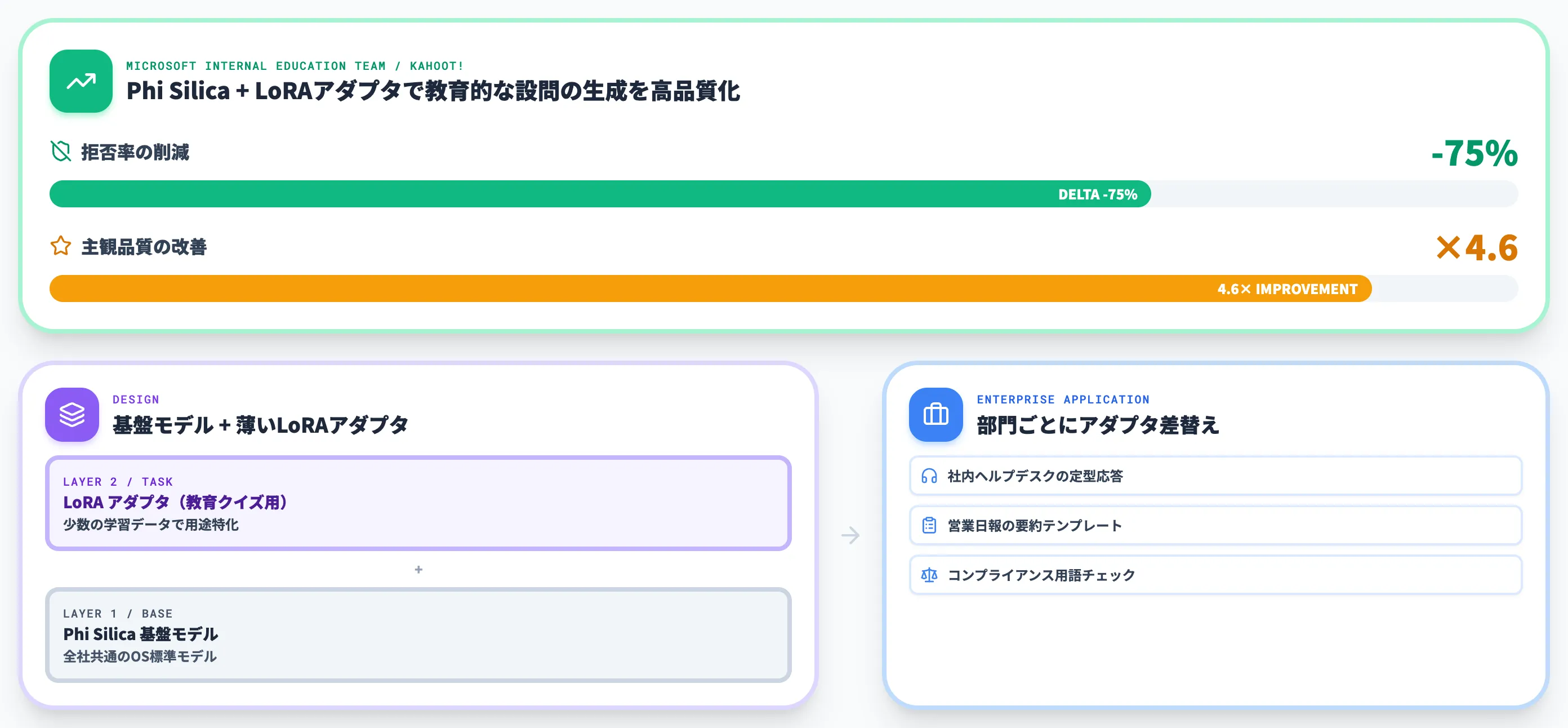
Task: Click the 主観品質の改善 label
Action: pos(144,247)
